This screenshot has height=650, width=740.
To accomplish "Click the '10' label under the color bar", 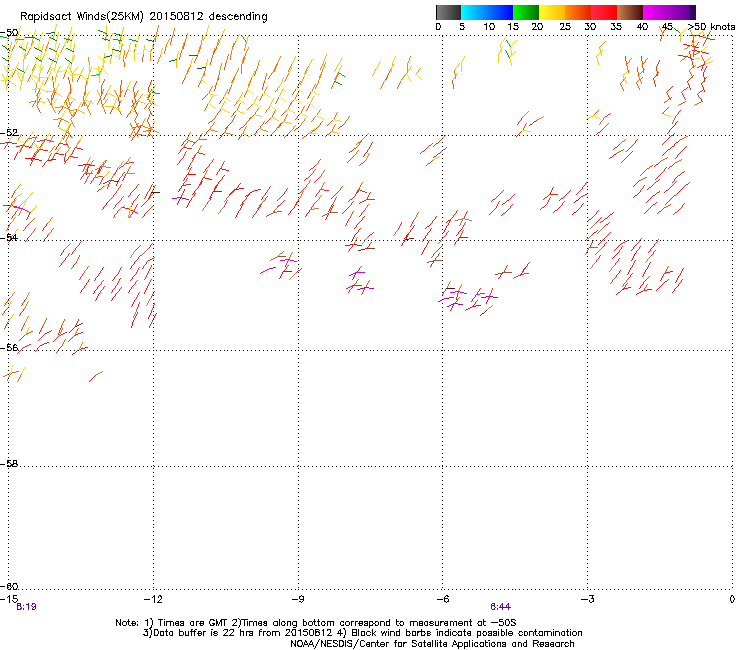I will 489,26.
